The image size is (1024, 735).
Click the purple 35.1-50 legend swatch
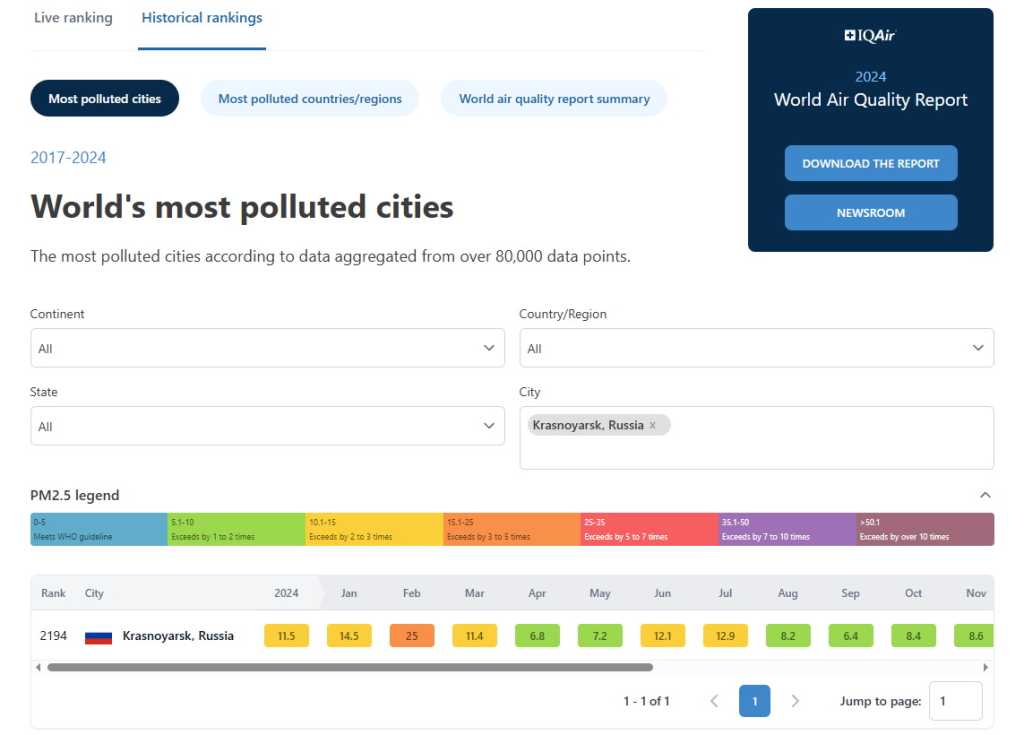[787, 529]
